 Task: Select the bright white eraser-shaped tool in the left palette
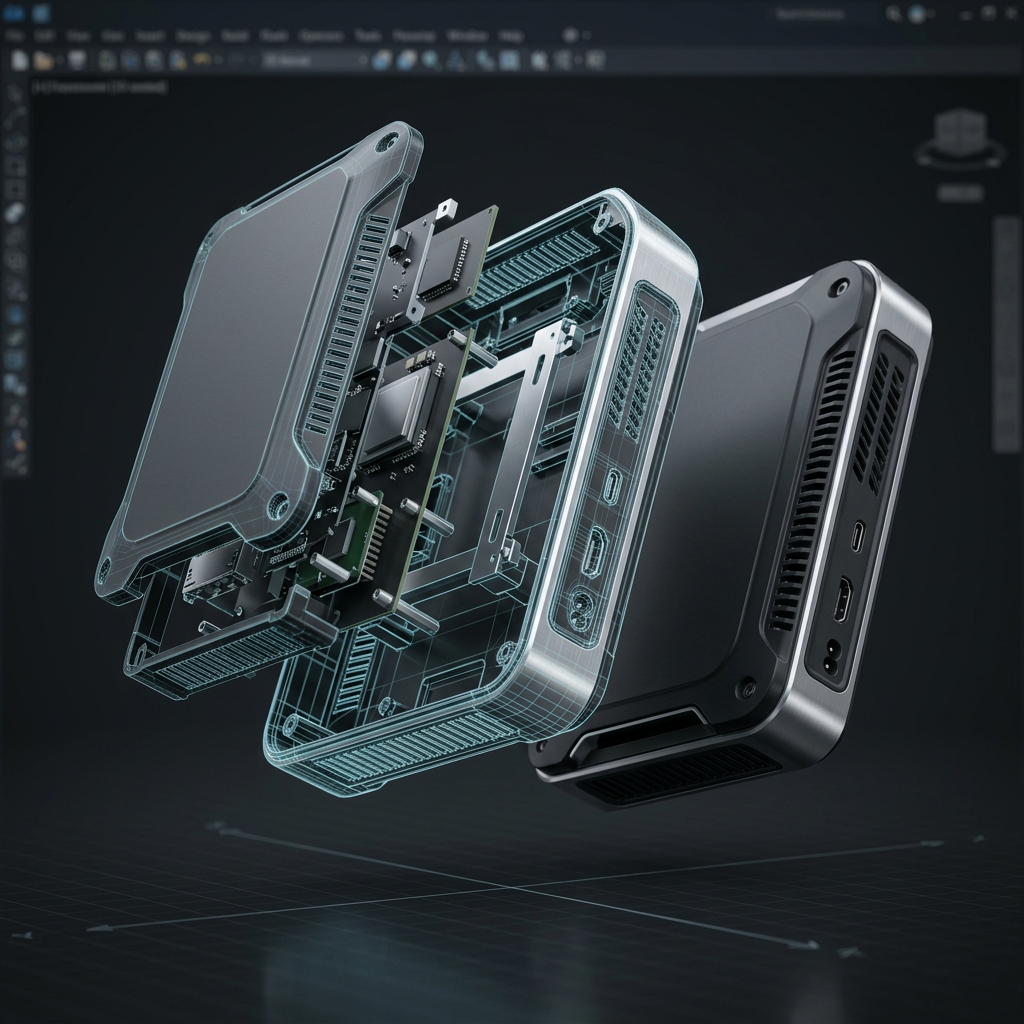coord(14,212)
